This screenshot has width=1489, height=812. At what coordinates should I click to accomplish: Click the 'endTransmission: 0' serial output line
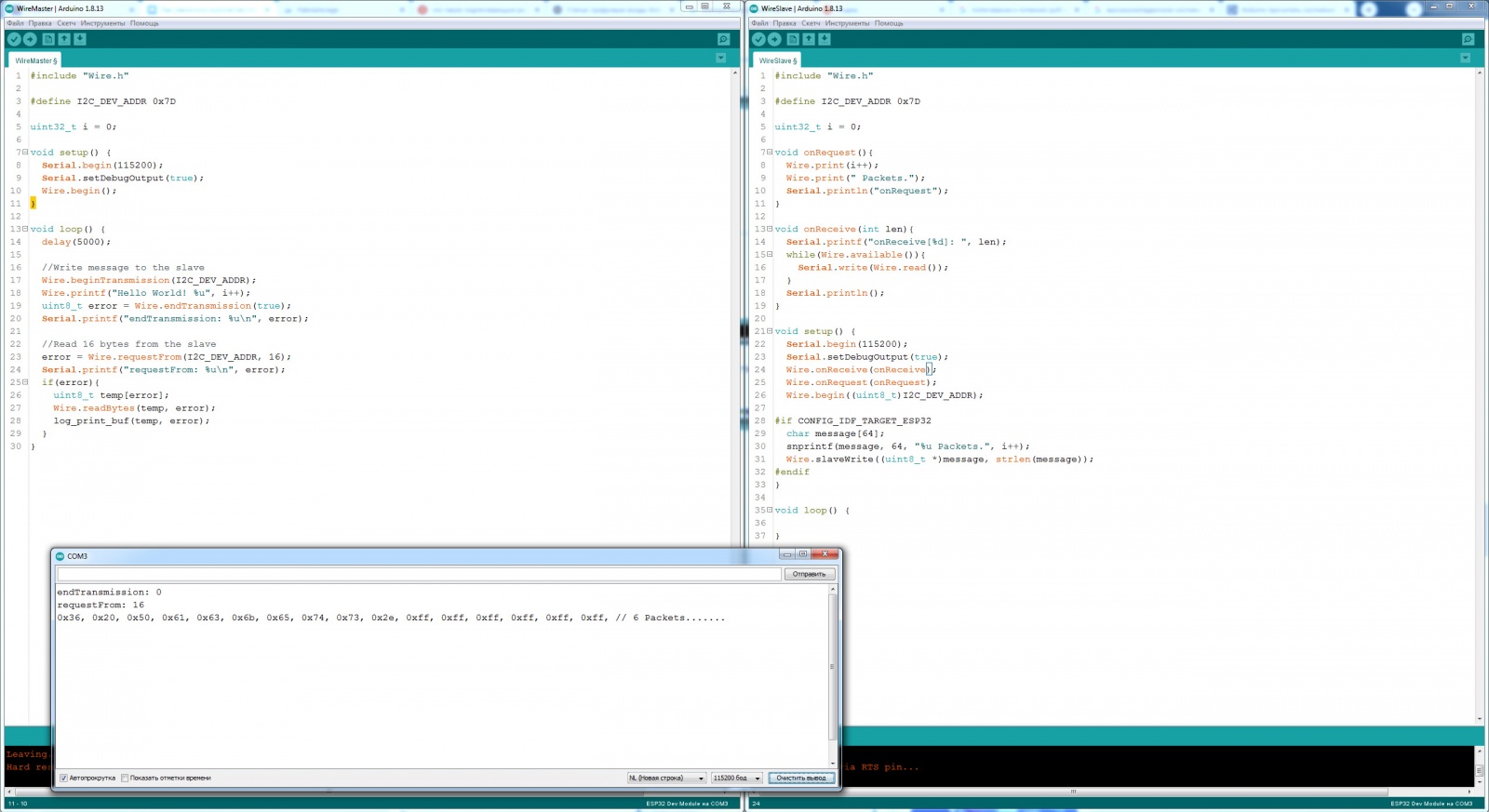[x=109, y=592]
